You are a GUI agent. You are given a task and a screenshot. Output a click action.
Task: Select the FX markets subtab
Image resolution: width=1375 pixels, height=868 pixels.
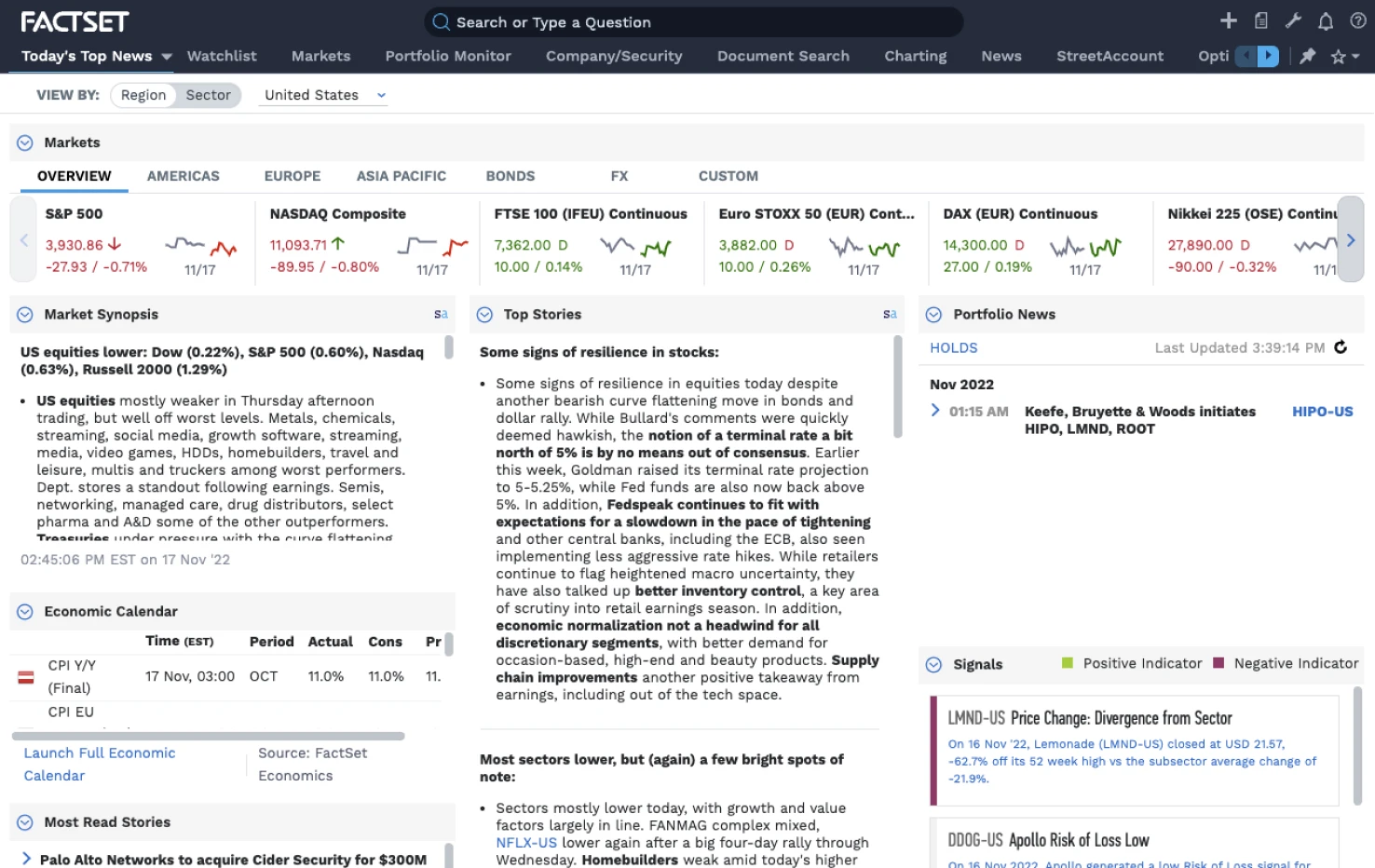point(619,176)
